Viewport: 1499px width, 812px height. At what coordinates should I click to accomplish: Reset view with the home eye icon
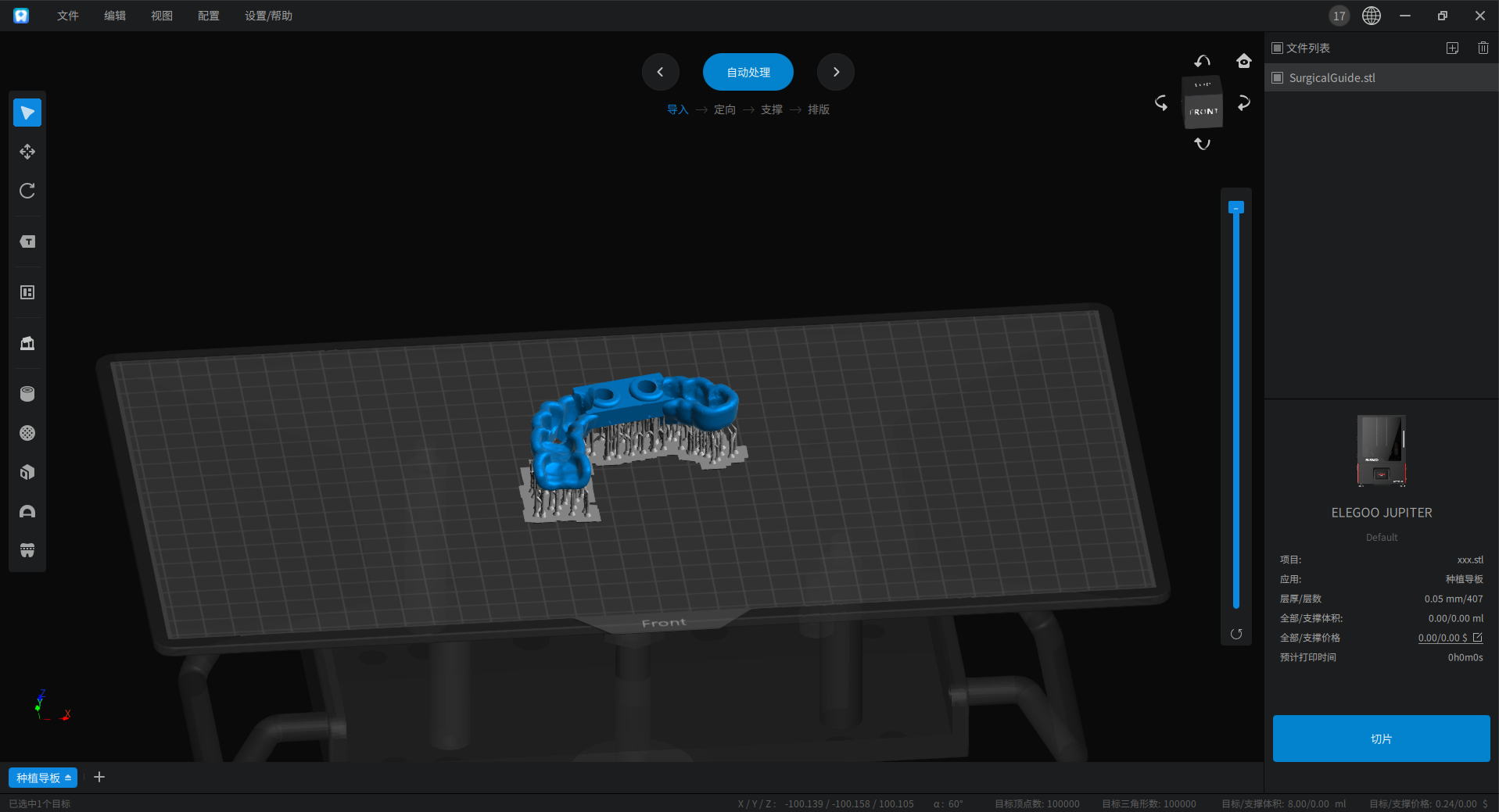pos(1243,61)
